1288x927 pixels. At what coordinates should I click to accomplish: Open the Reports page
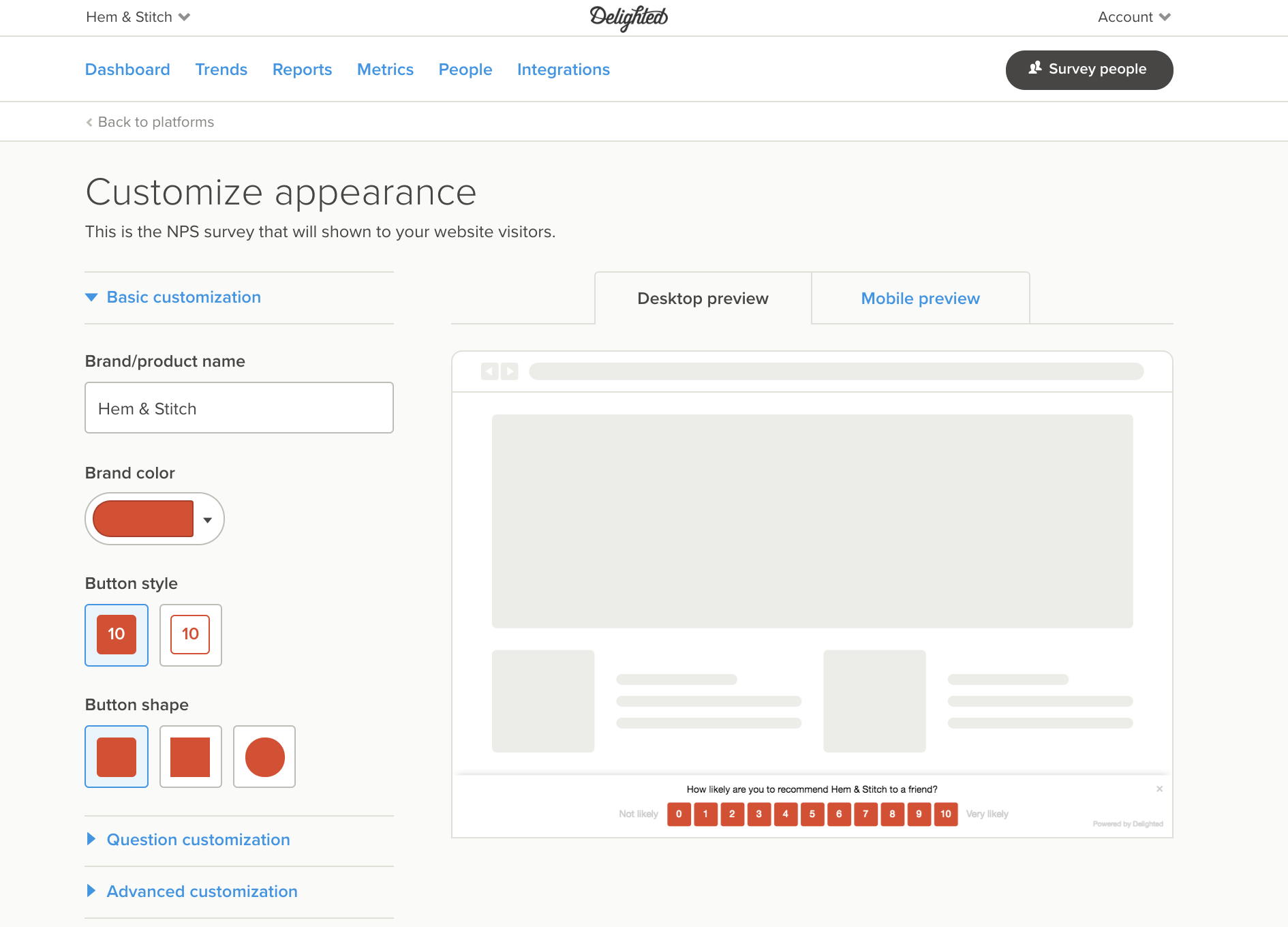coord(302,70)
